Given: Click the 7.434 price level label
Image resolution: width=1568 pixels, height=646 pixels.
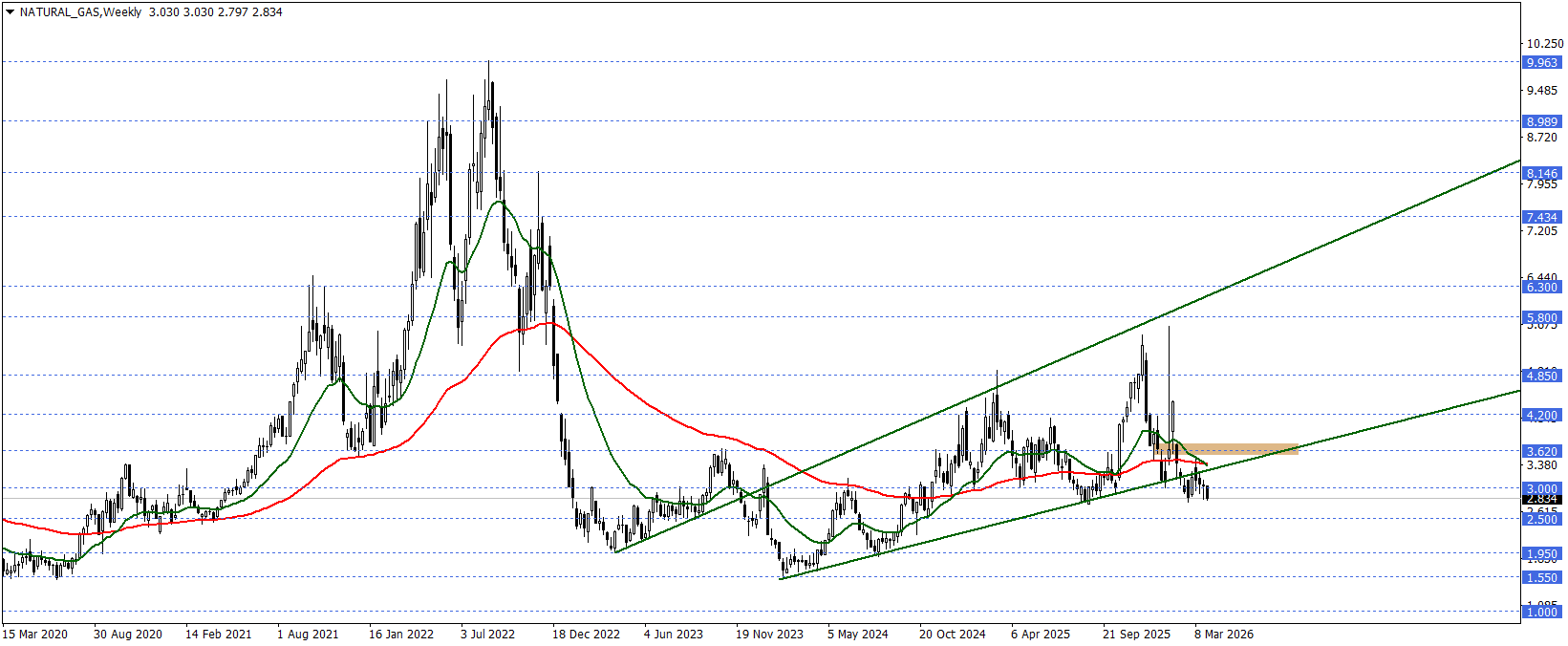Looking at the screenshot, I should pos(1541,217).
